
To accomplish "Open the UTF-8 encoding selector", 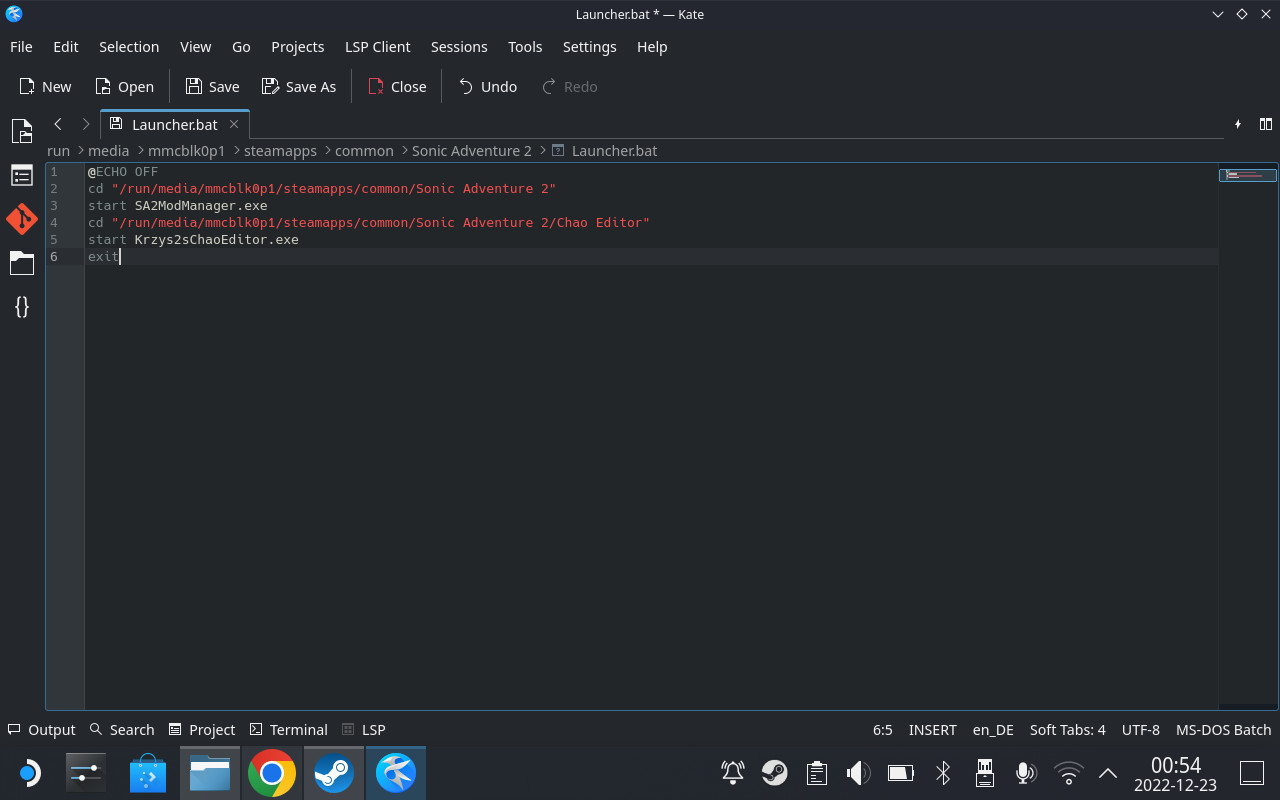I will pos(1140,729).
